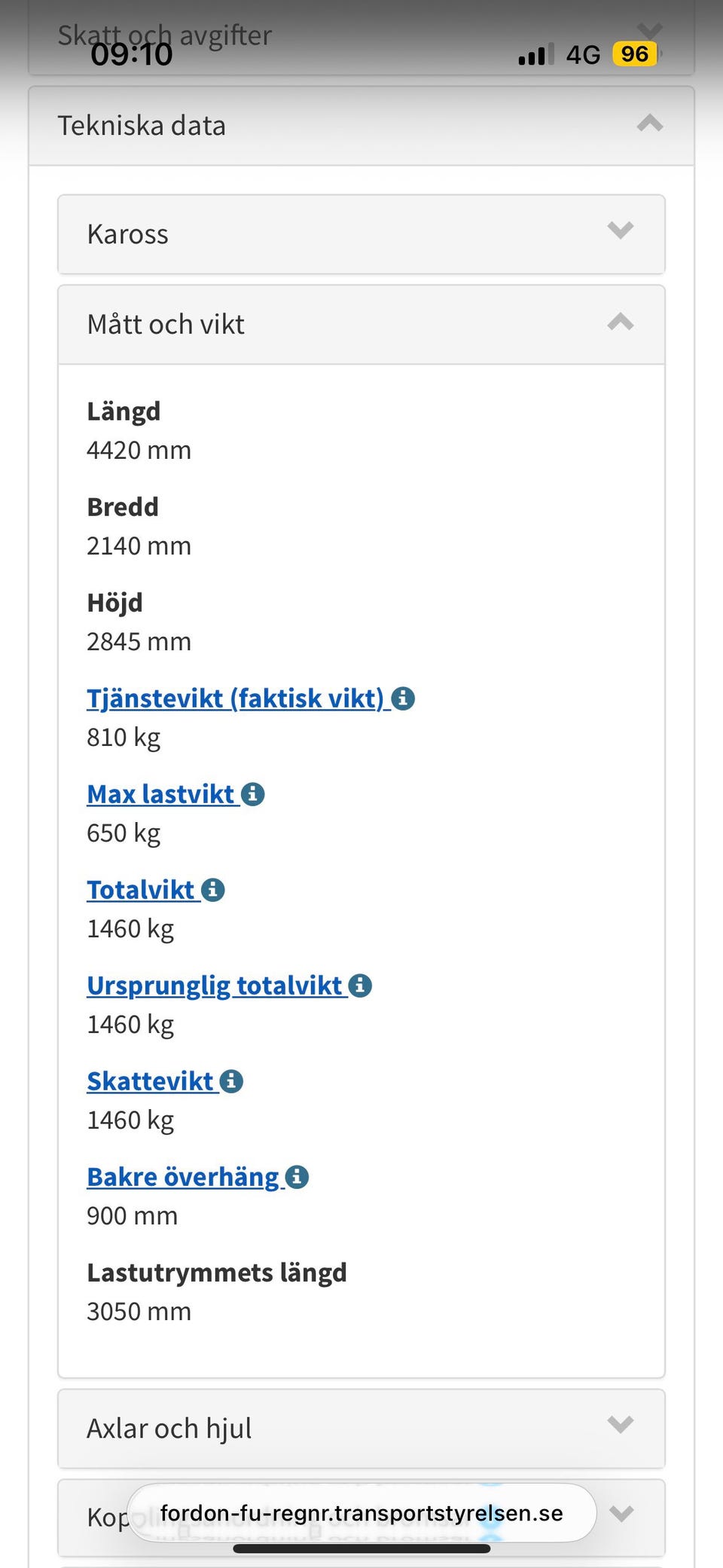The image size is (723, 1568).
Task: Open info icon for Ursprunglig totalvikt
Action: pyautogui.click(x=361, y=986)
